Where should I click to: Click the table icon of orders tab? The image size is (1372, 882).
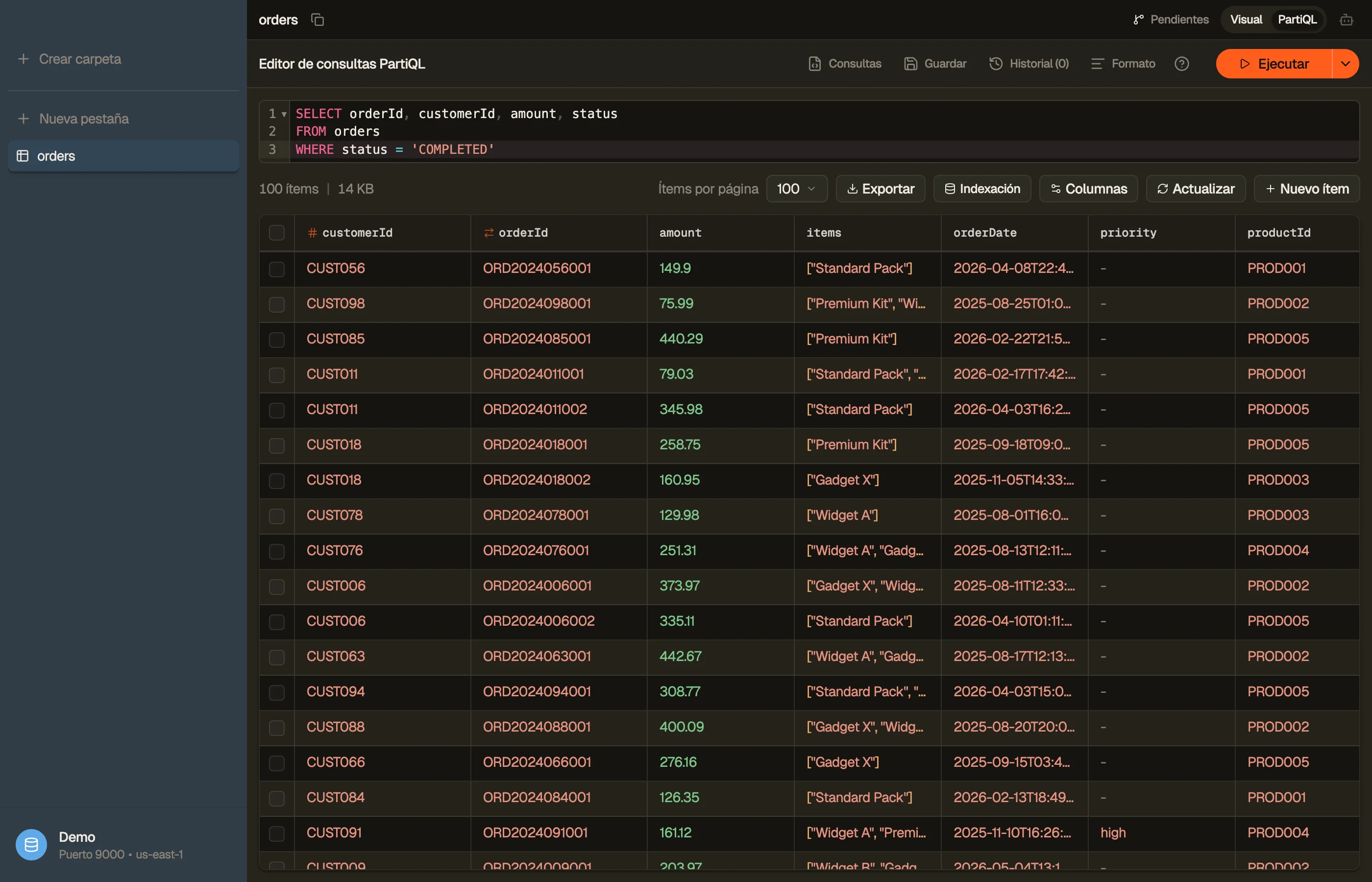click(23, 156)
